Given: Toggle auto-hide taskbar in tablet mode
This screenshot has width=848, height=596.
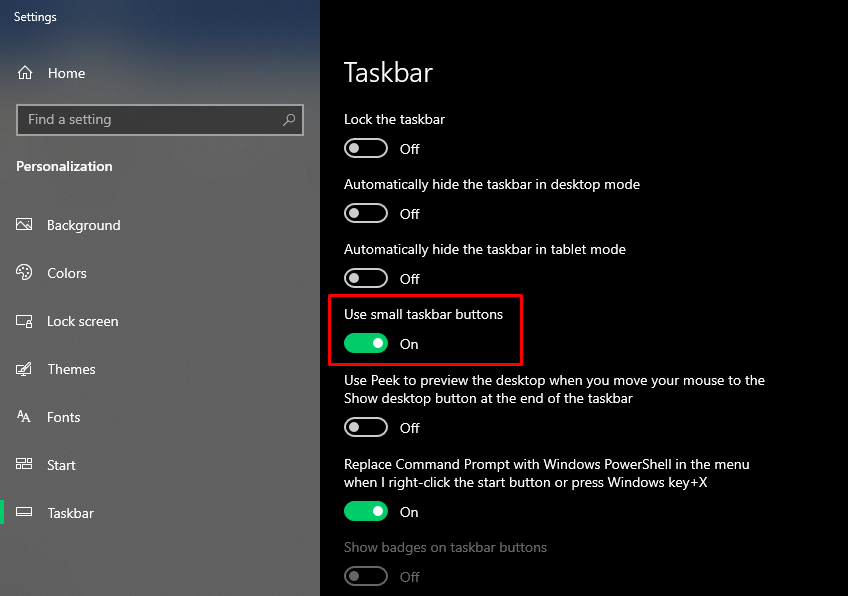Looking at the screenshot, I should (x=366, y=278).
